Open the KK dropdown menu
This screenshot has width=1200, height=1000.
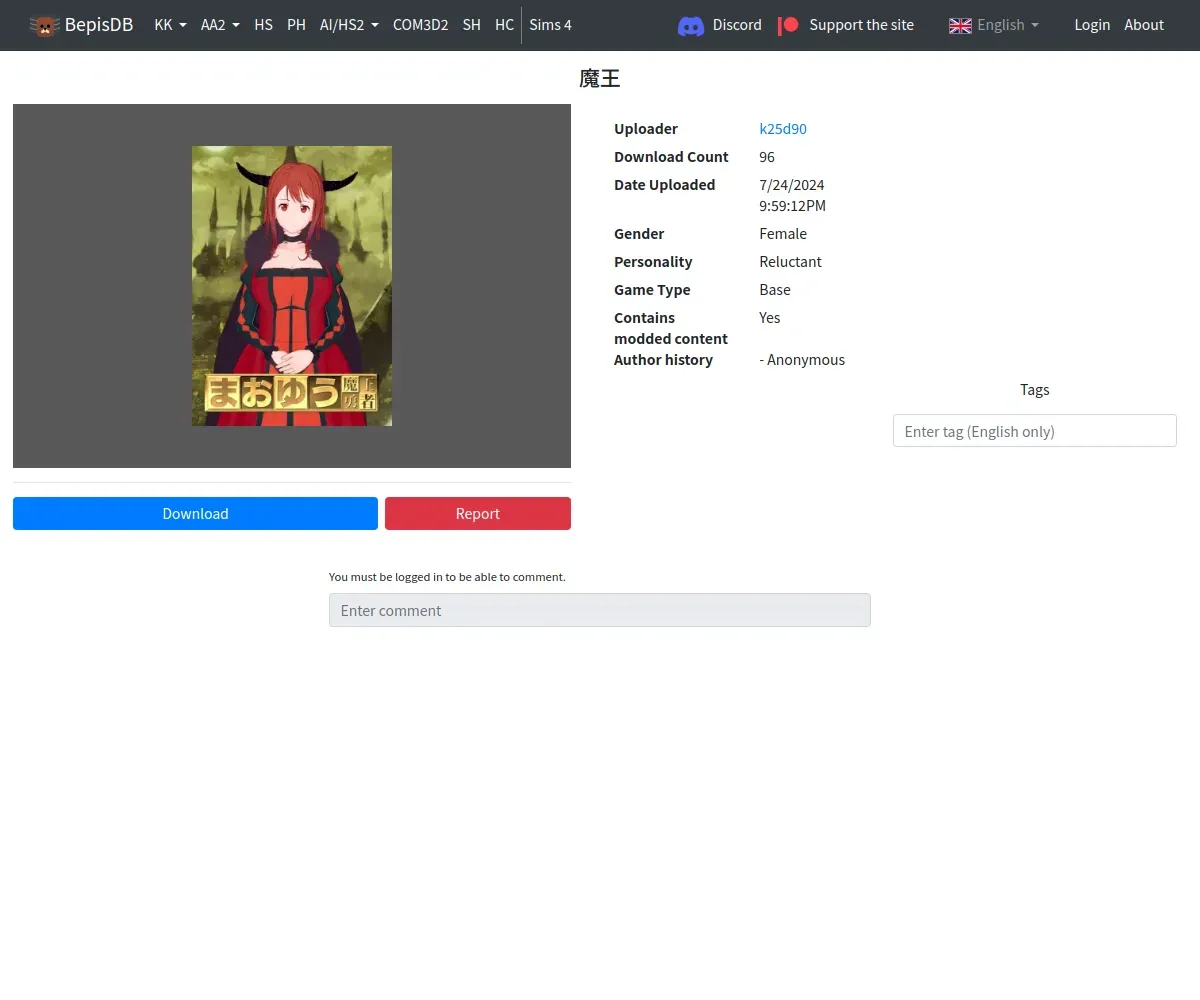[171, 25]
